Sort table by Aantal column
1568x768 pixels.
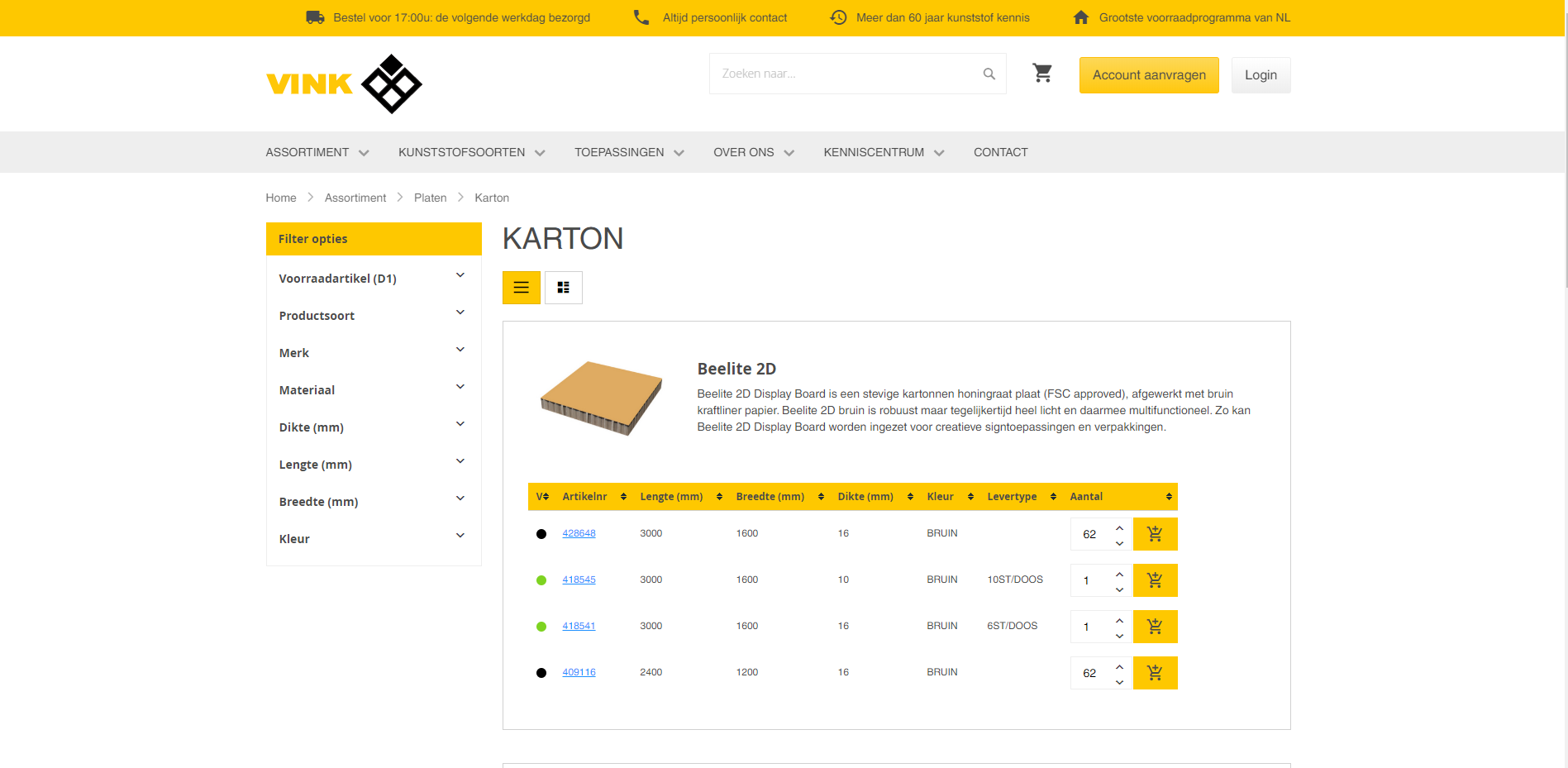pyautogui.click(x=1121, y=497)
